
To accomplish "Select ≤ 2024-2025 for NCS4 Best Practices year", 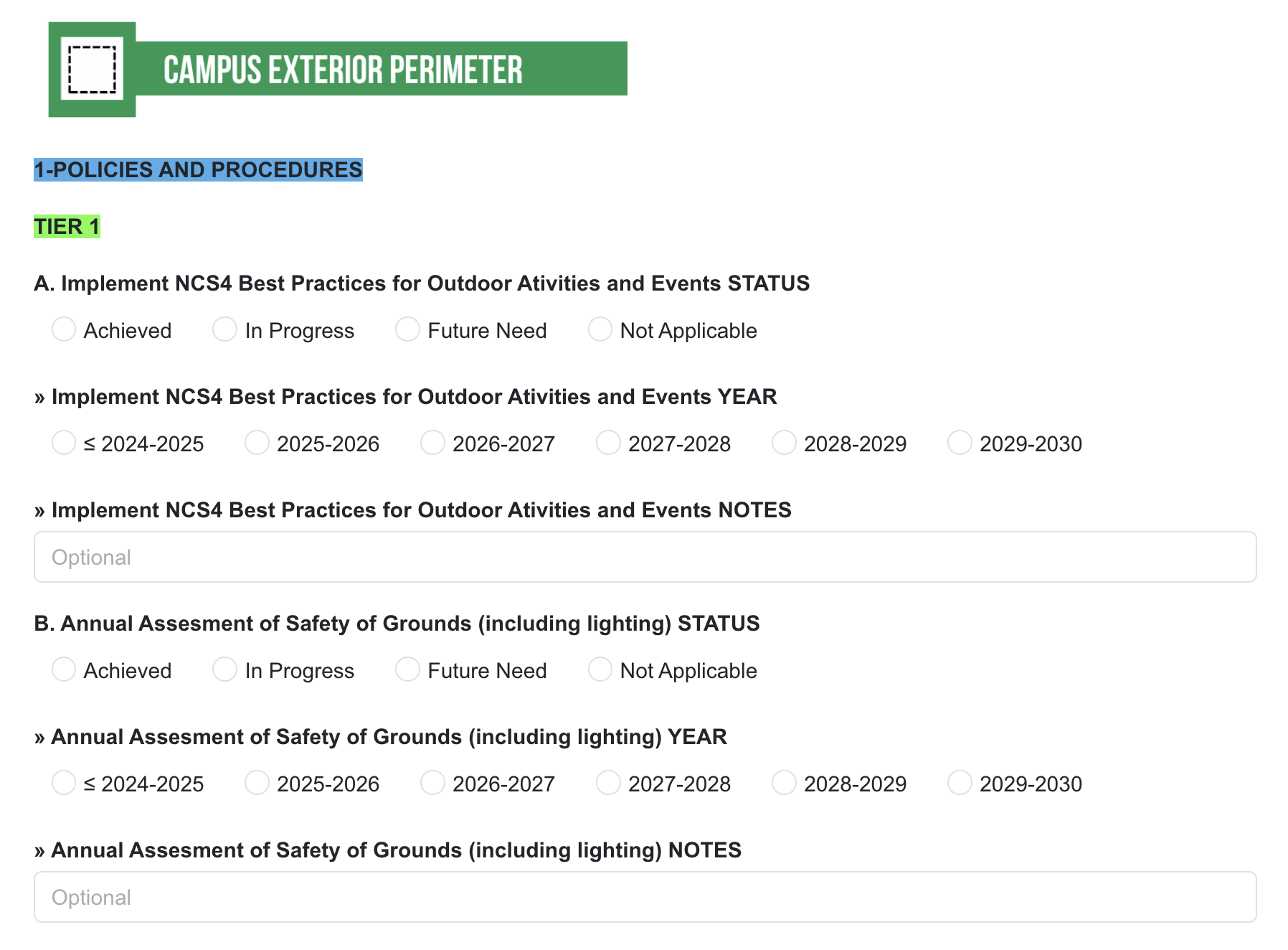I will (x=64, y=443).
